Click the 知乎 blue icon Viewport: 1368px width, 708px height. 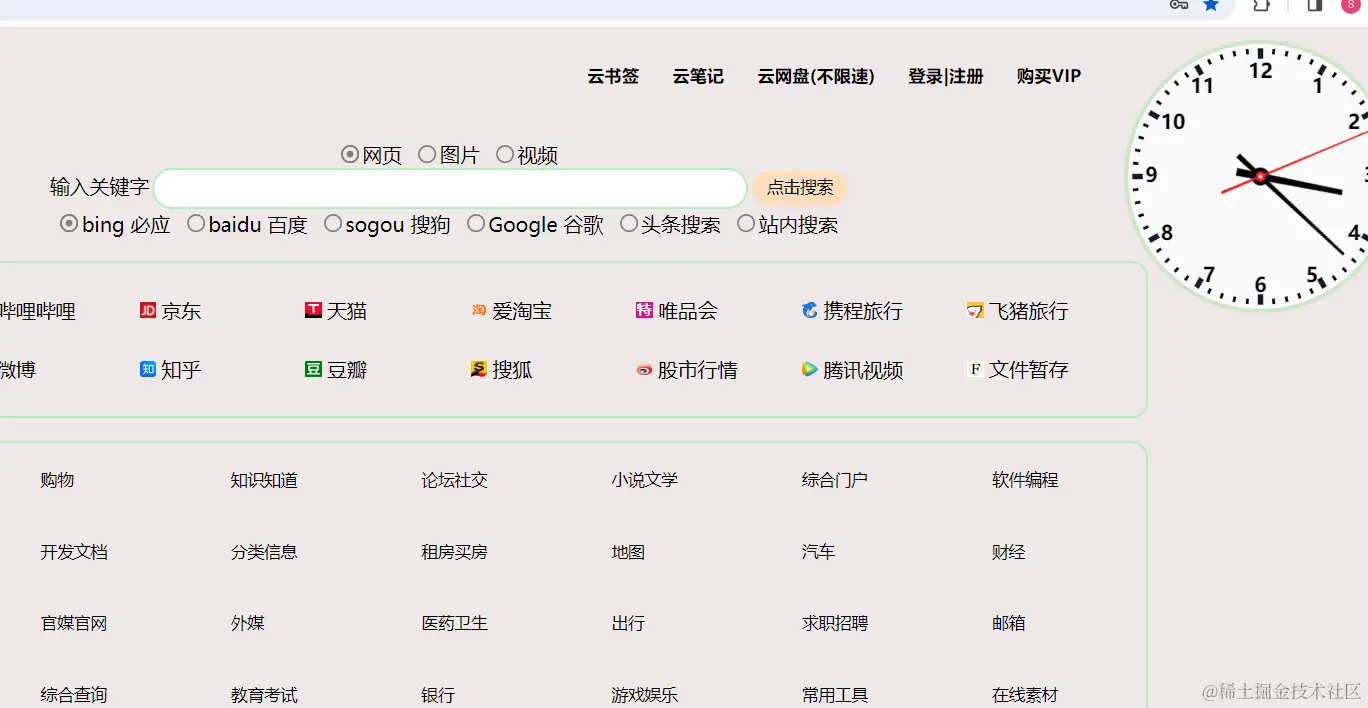pos(148,370)
